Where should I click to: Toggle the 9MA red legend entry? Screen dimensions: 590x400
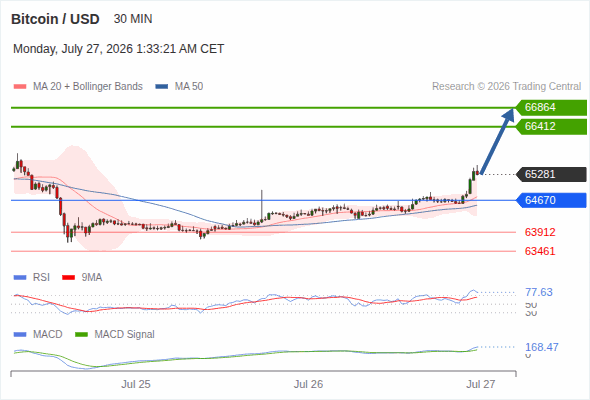(82, 277)
